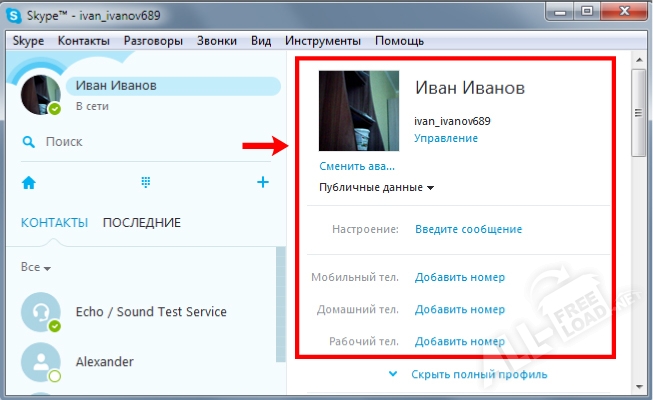This screenshot has width=653, height=400.
Task: Expand the Публичные данные dropdown
Action: point(376,188)
